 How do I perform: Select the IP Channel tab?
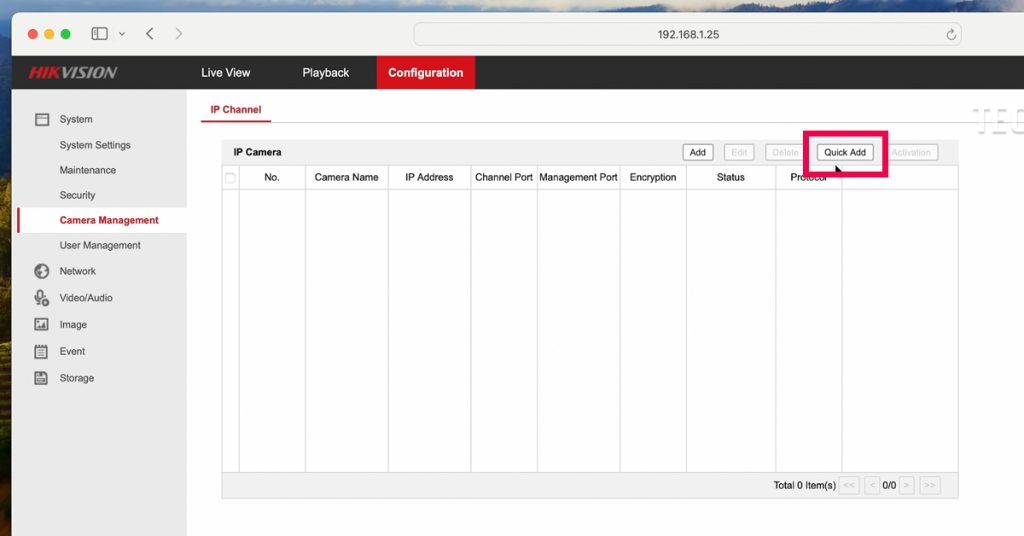click(x=235, y=109)
